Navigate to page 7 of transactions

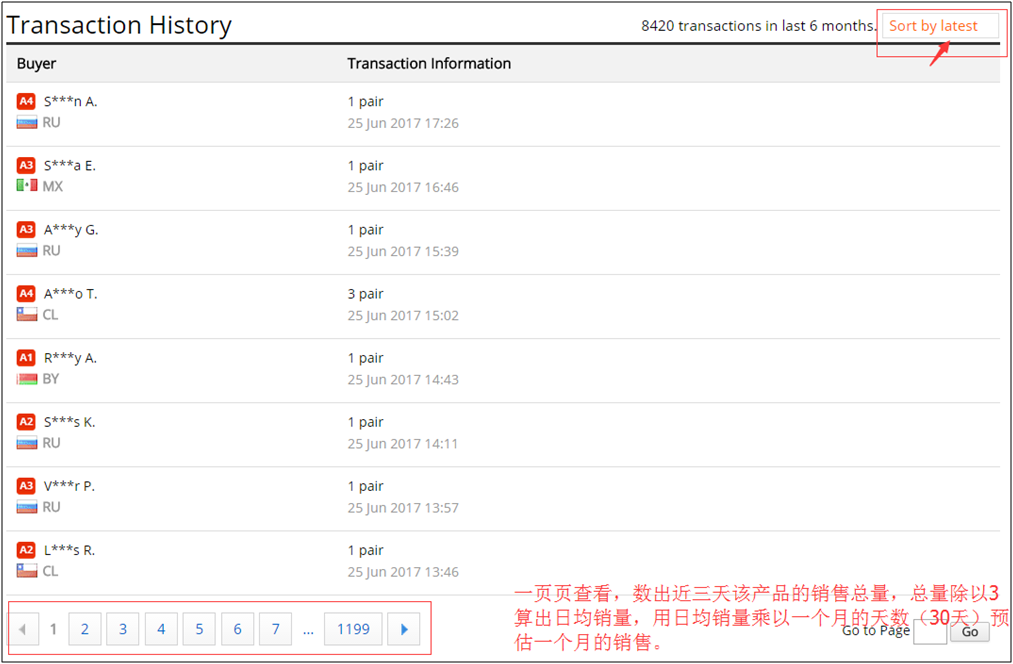(275, 629)
